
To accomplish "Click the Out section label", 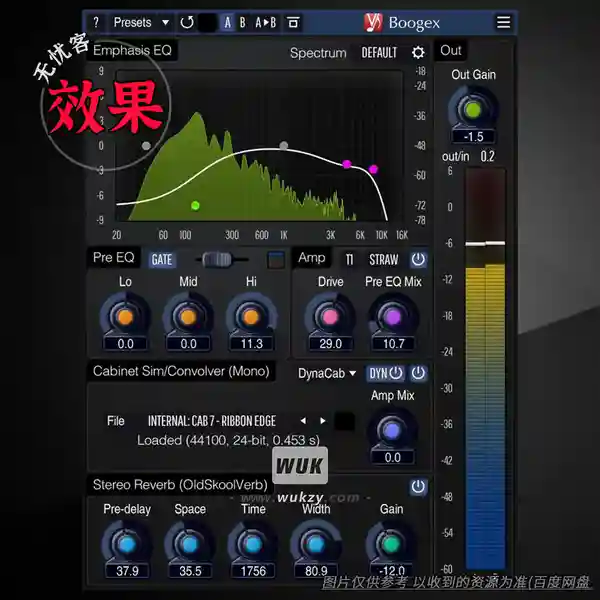I will 451,50.
